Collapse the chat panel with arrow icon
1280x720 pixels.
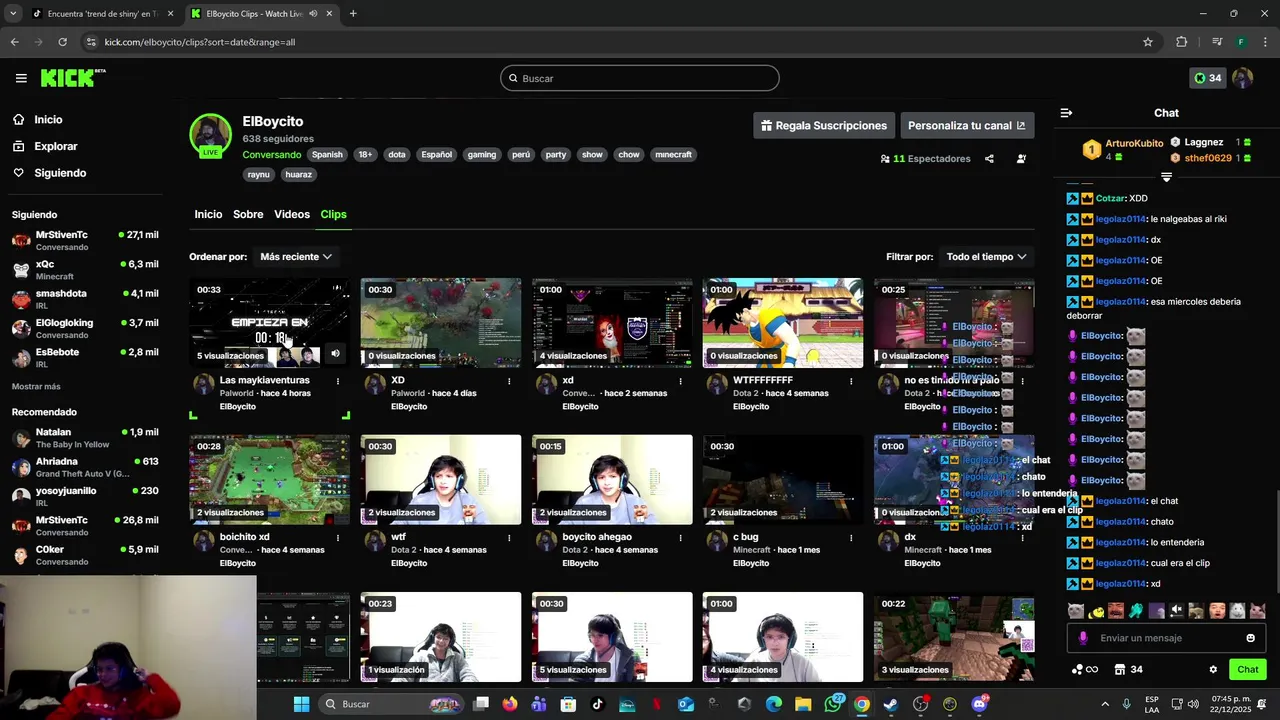pyautogui.click(x=1066, y=113)
